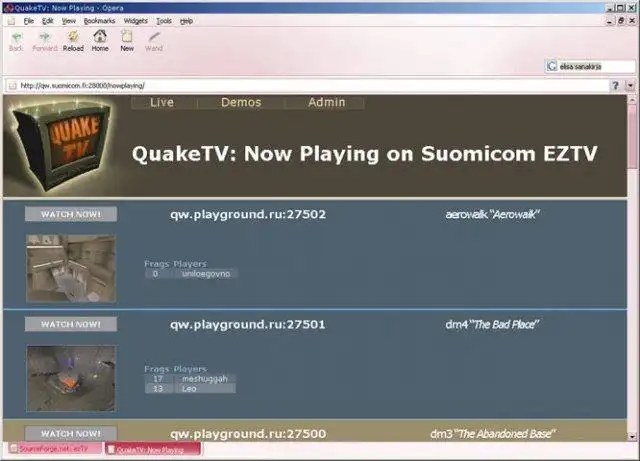Open a New page icon
This screenshot has width=640, height=461.
[127, 36]
